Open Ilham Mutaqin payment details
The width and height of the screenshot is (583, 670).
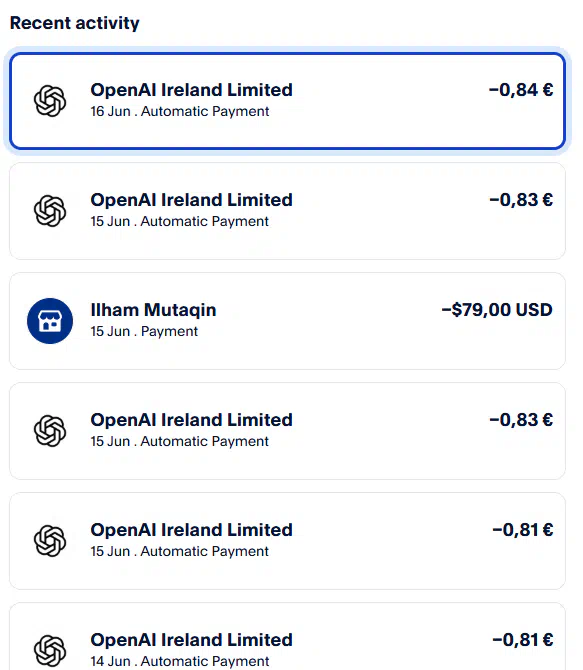point(287,321)
